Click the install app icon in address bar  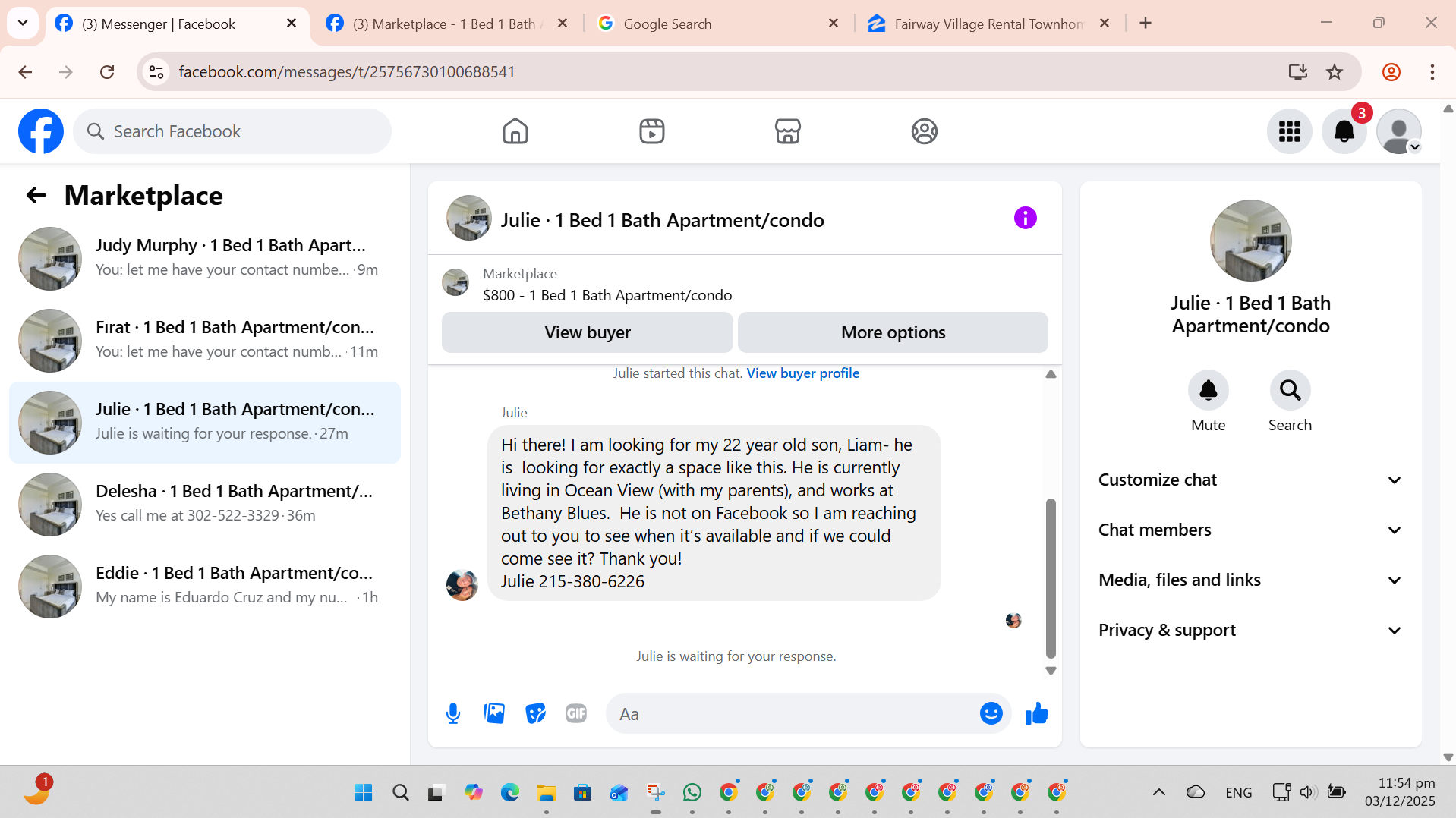click(1298, 72)
